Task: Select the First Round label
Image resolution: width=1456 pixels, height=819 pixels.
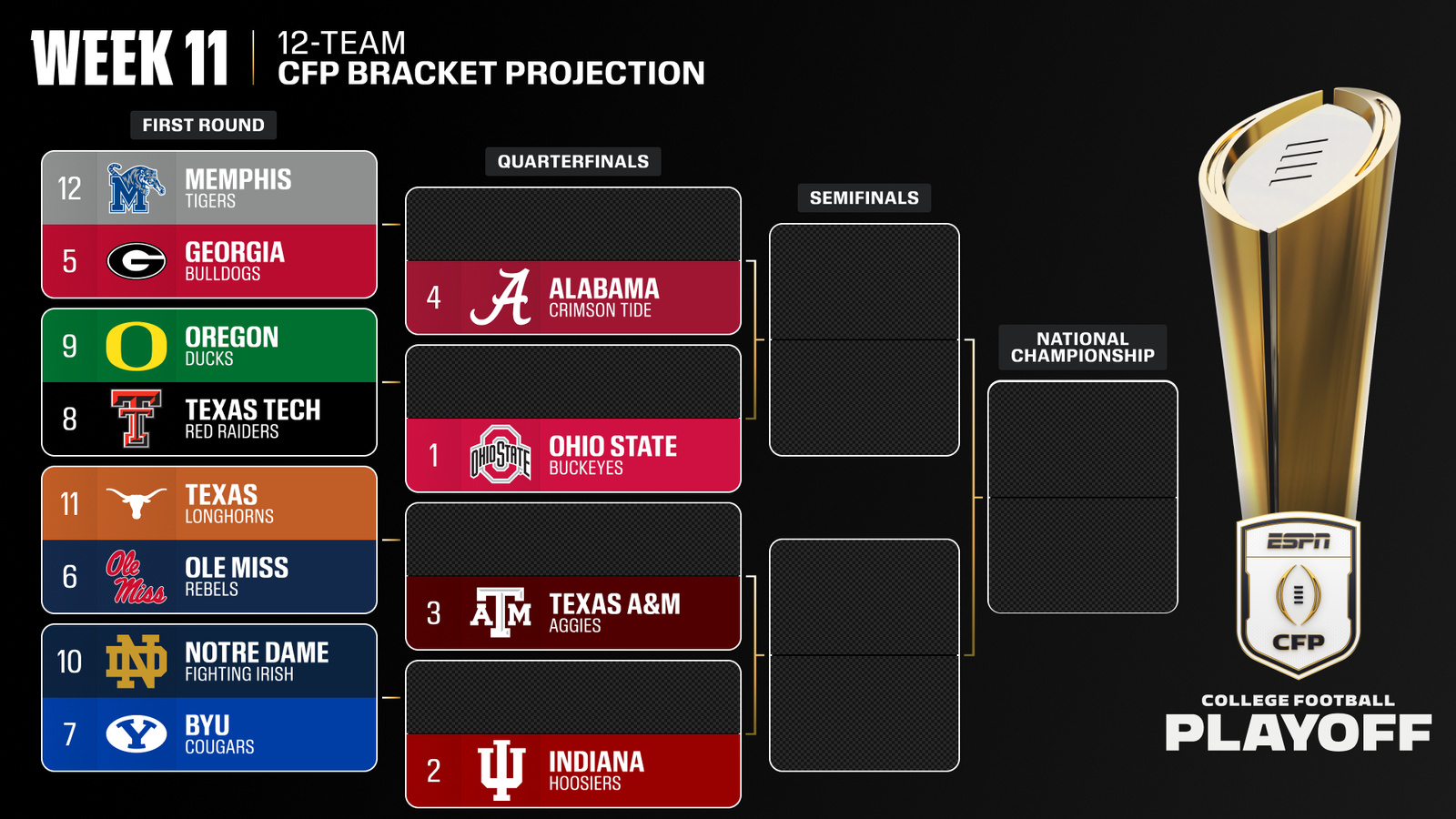Action: pyautogui.click(x=203, y=125)
